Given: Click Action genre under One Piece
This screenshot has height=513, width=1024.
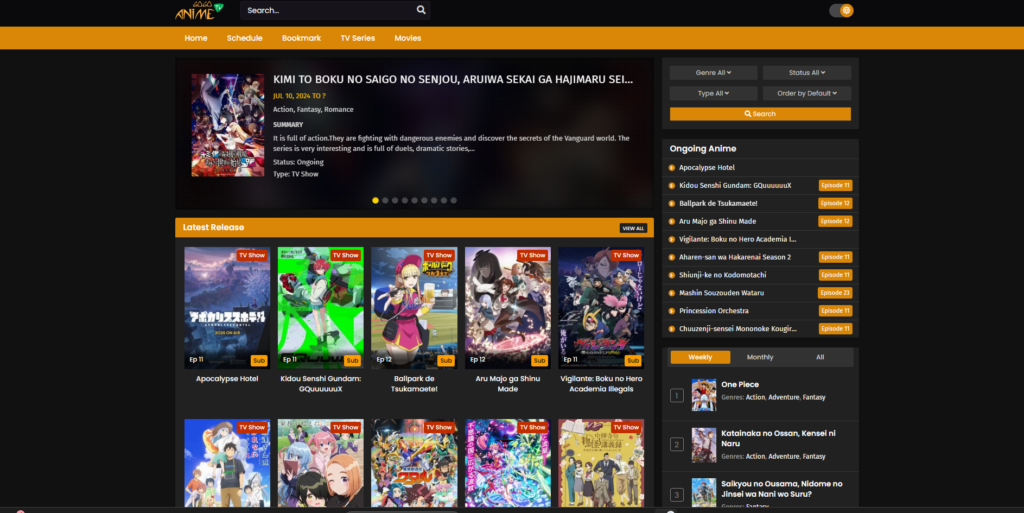Looking at the screenshot, I should click(755, 397).
